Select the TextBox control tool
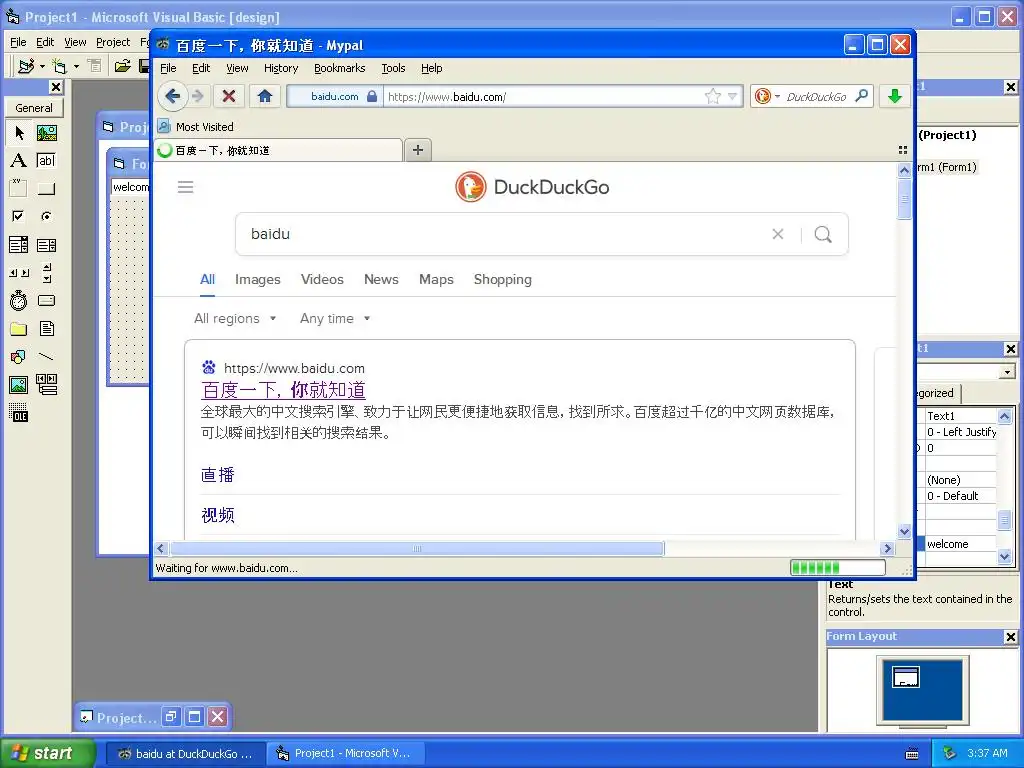Image resolution: width=1024 pixels, height=768 pixels. (46, 161)
